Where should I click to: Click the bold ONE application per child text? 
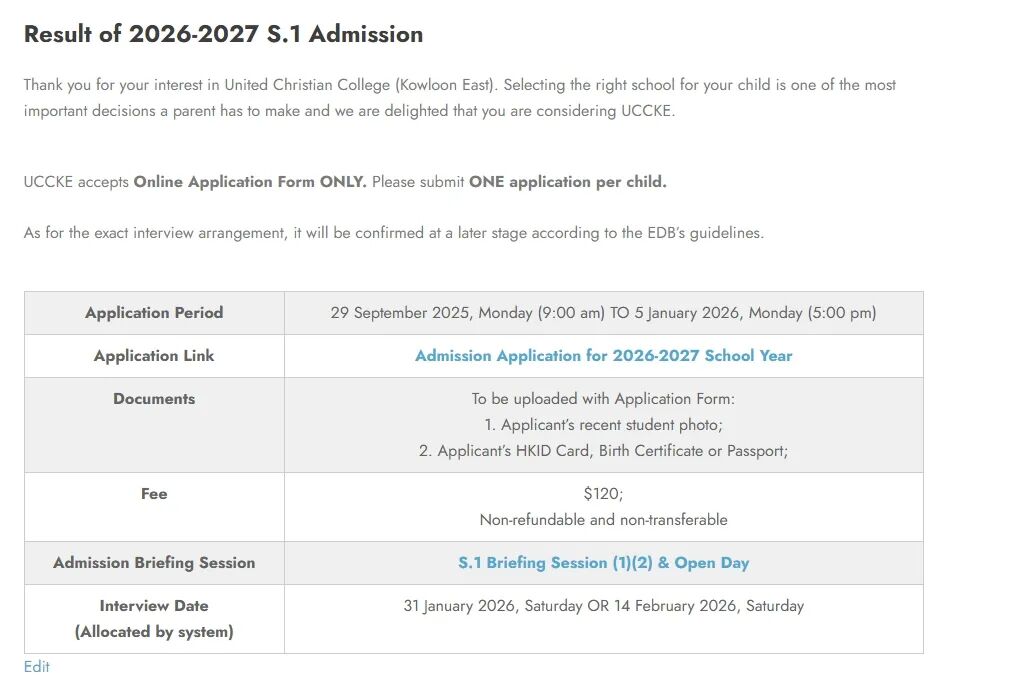point(567,182)
